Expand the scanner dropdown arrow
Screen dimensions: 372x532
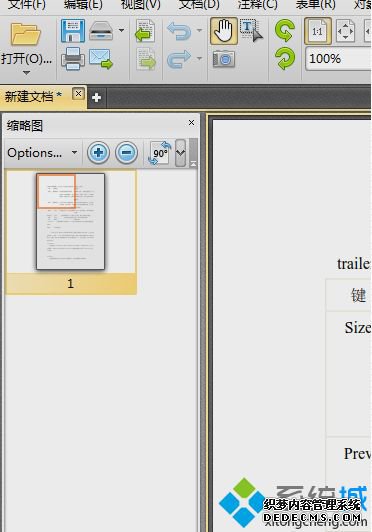121,31
